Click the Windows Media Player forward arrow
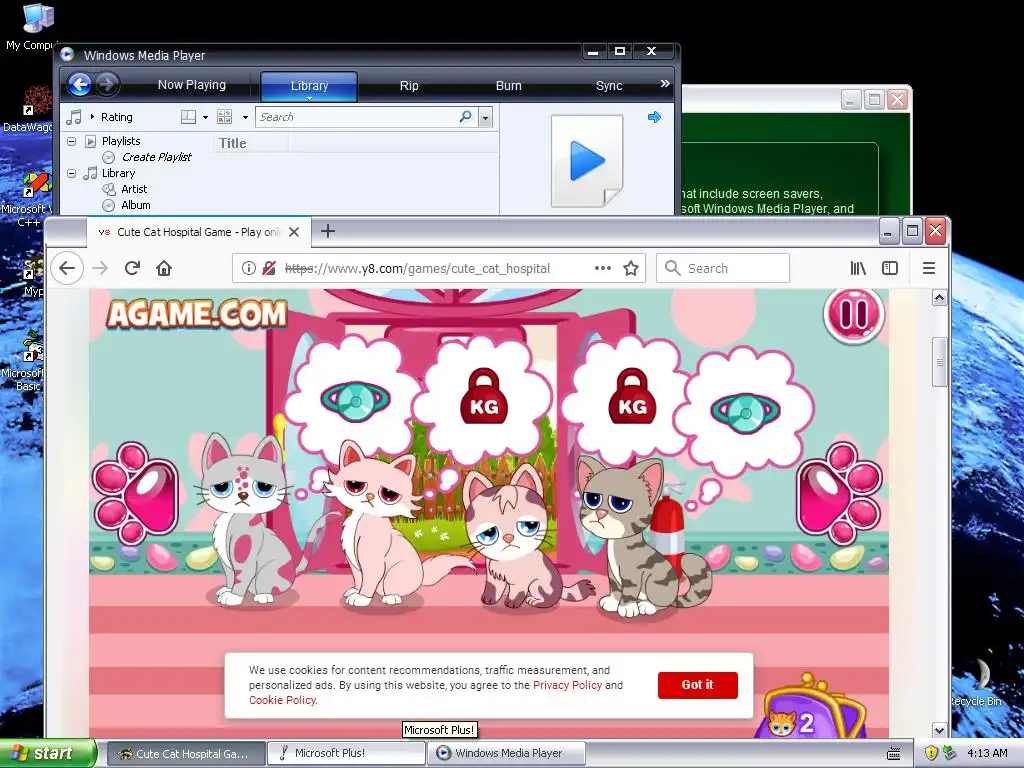The height and width of the screenshot is (768, 1024). click(107, 84)
